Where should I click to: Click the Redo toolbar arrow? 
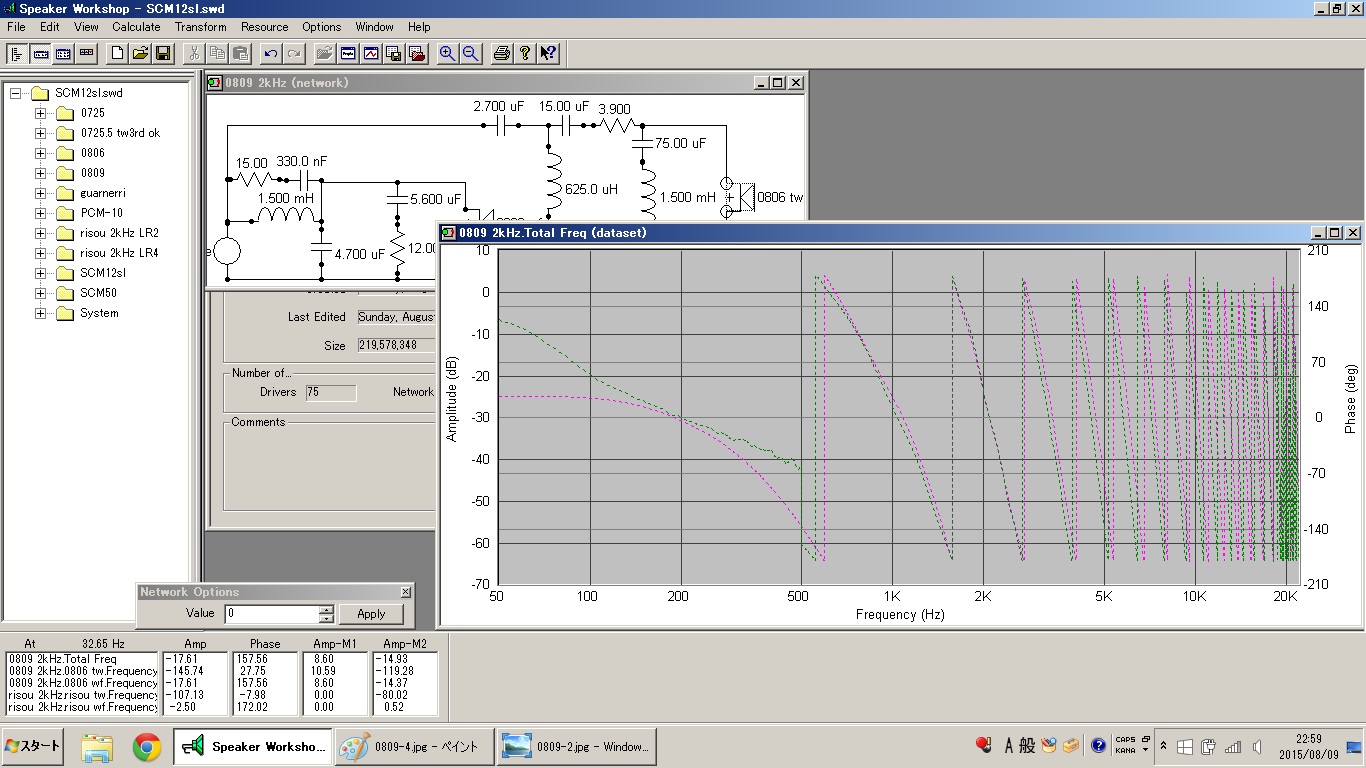click(294, 53)
